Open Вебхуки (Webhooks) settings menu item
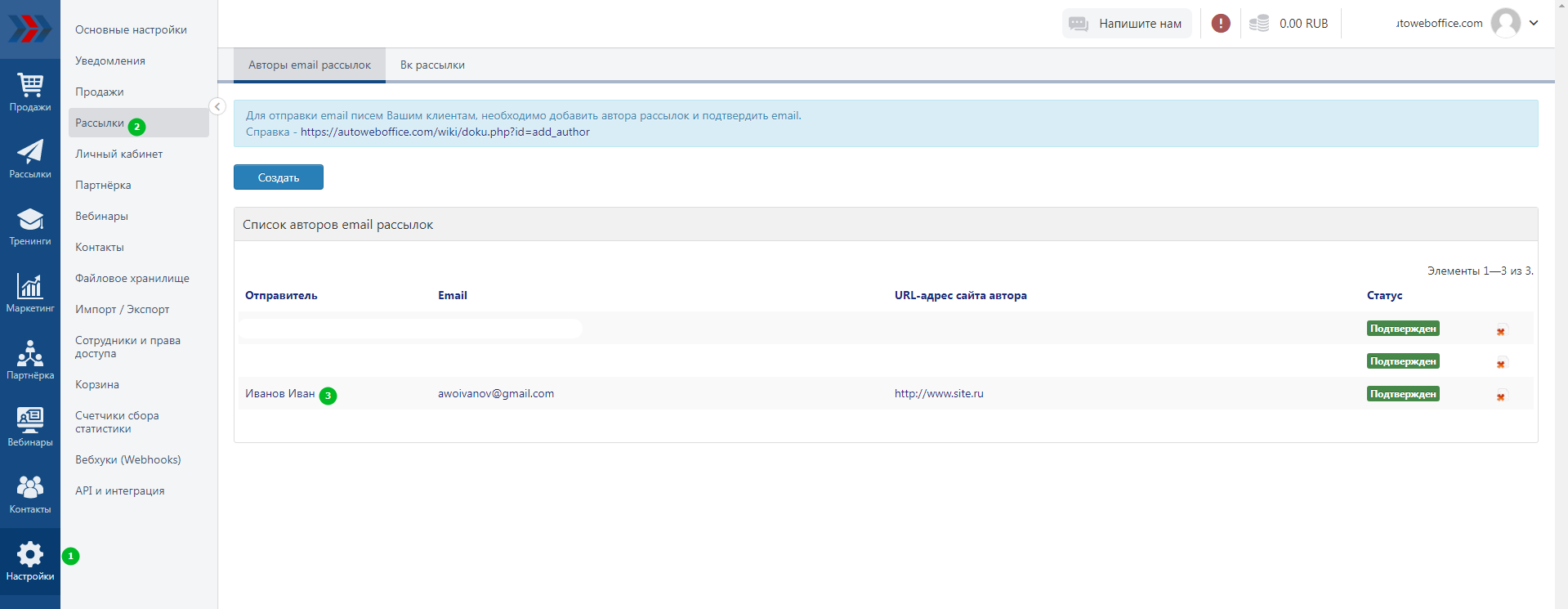Image resolution: width=1568 pixels, height=609 pixels. (x=128, y=460)
